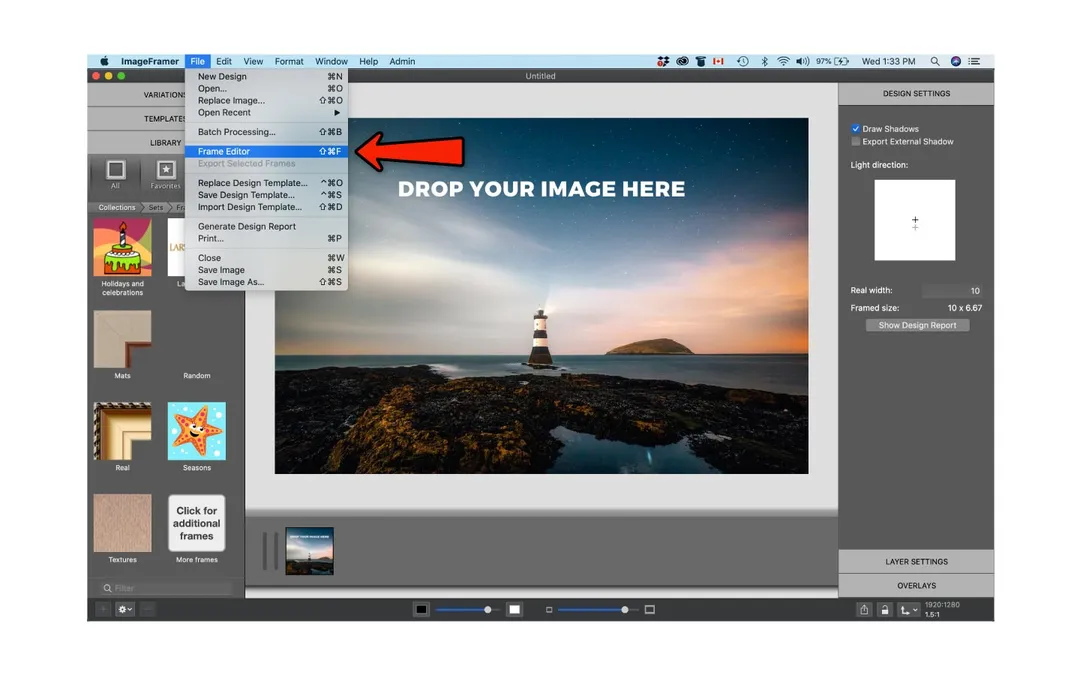
Task: Choose Save Design Template menu item
Action: pyautogui.click(x=266, y=195)
